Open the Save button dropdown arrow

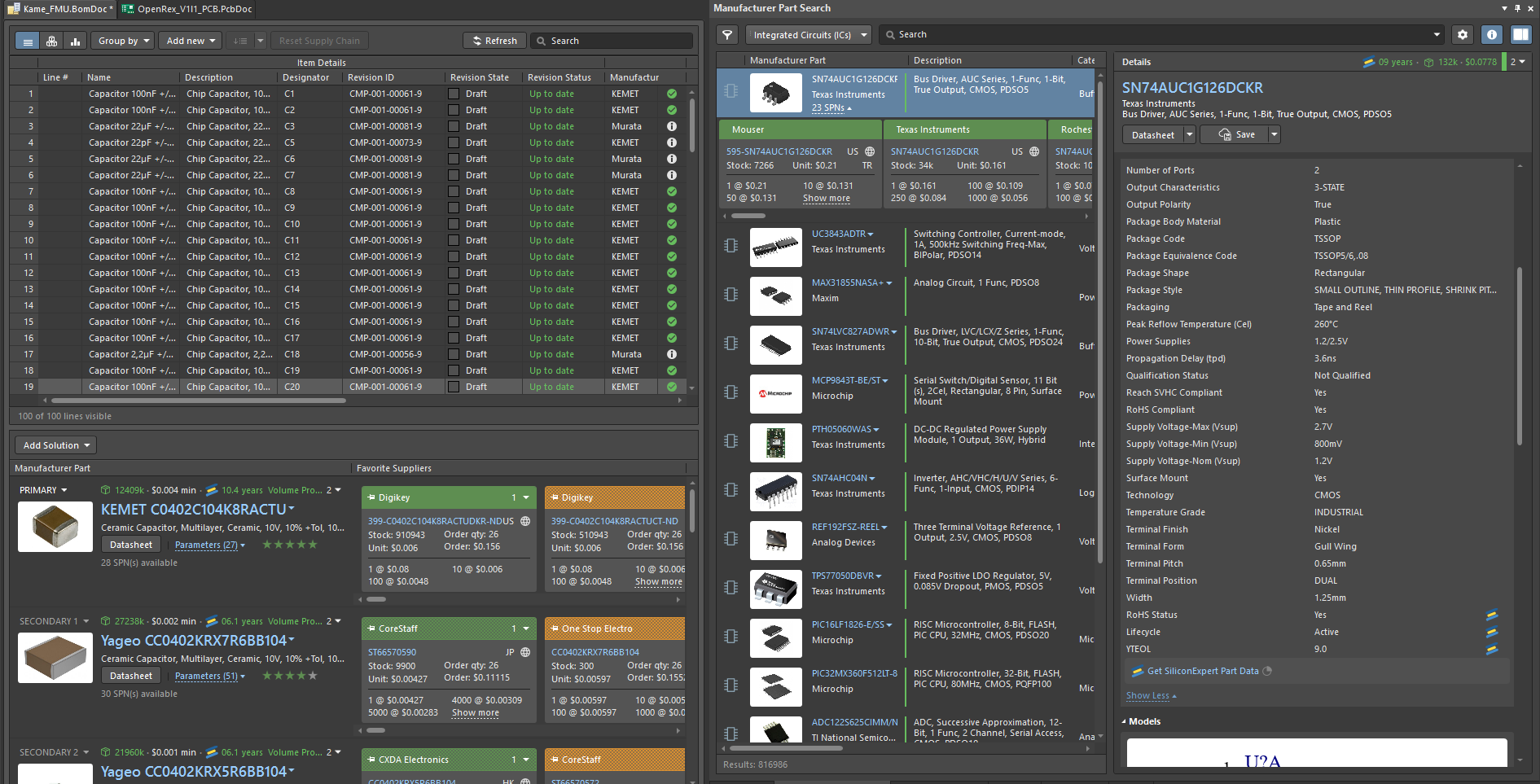(x=1274, y=135)
